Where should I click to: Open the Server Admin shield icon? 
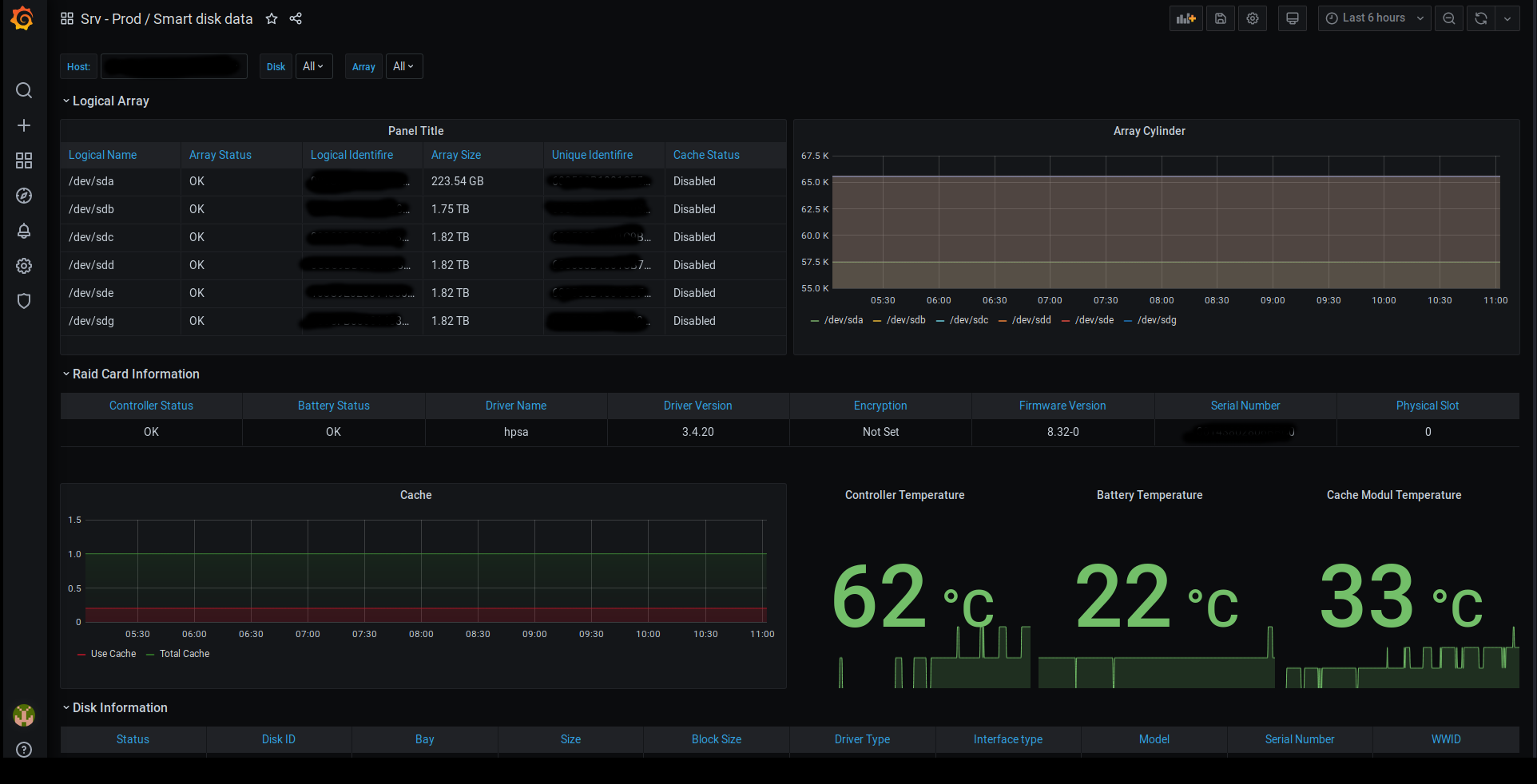[x=24, y=301]
